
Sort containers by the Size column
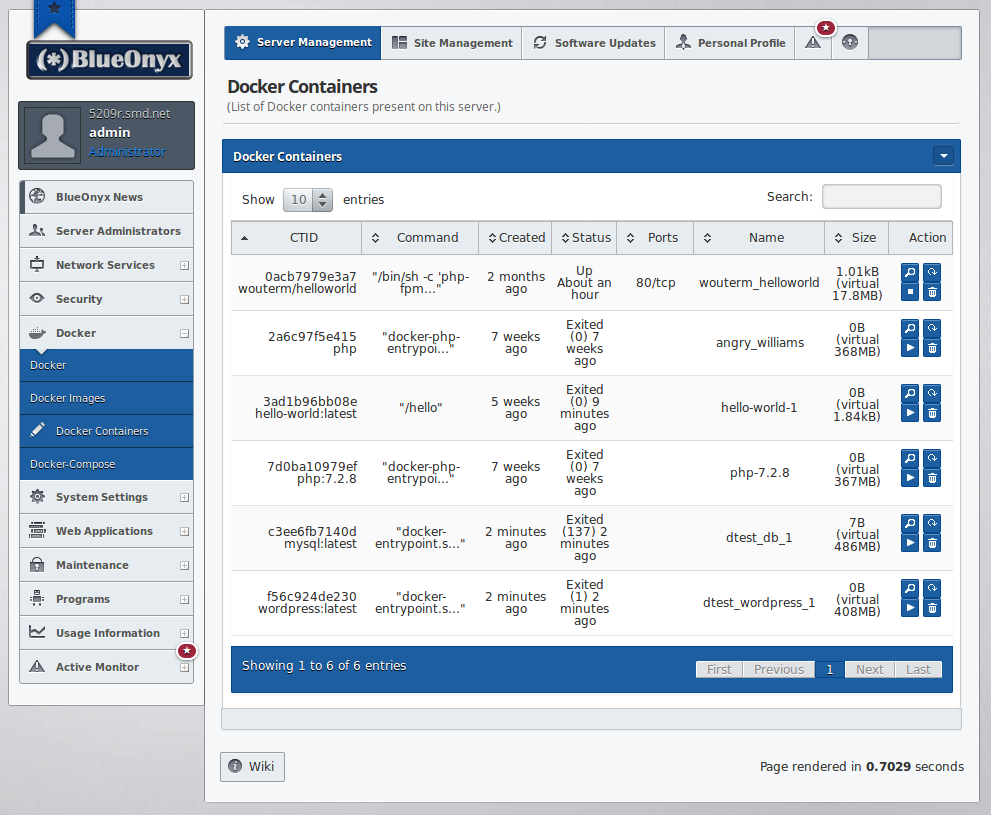pos(857,238)
